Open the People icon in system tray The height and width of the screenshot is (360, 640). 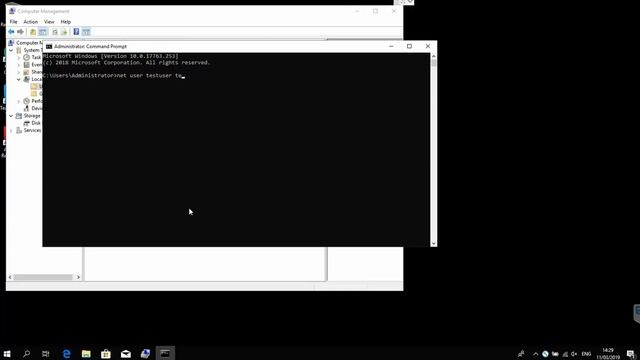coord(521,354)
